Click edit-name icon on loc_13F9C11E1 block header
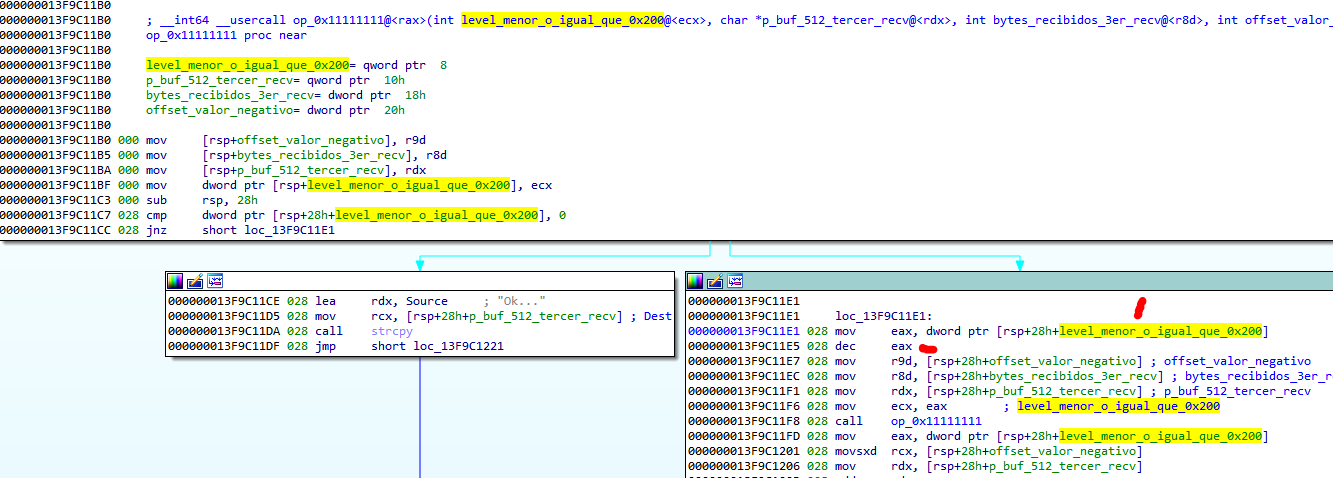This screenshot has width=1333, height=478. coord(715,281)
